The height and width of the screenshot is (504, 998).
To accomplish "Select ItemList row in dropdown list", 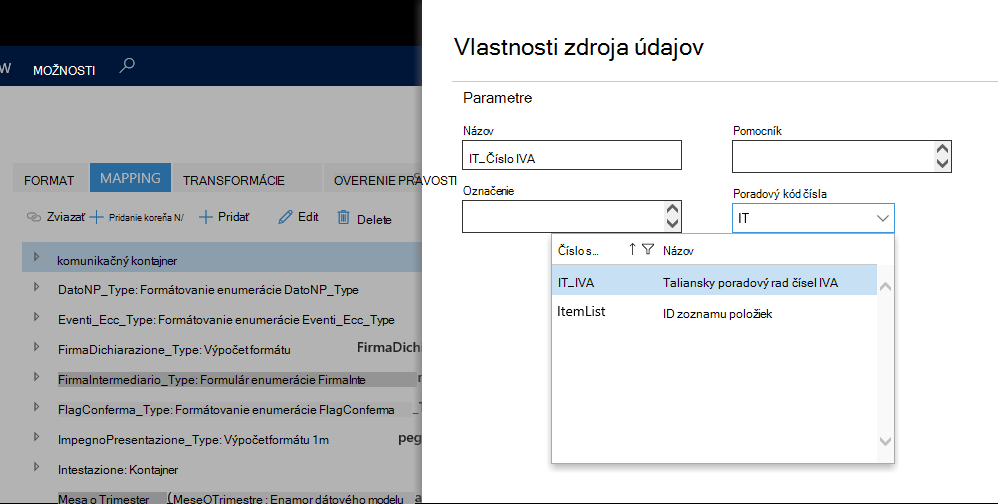I will [x=714, y=312].
